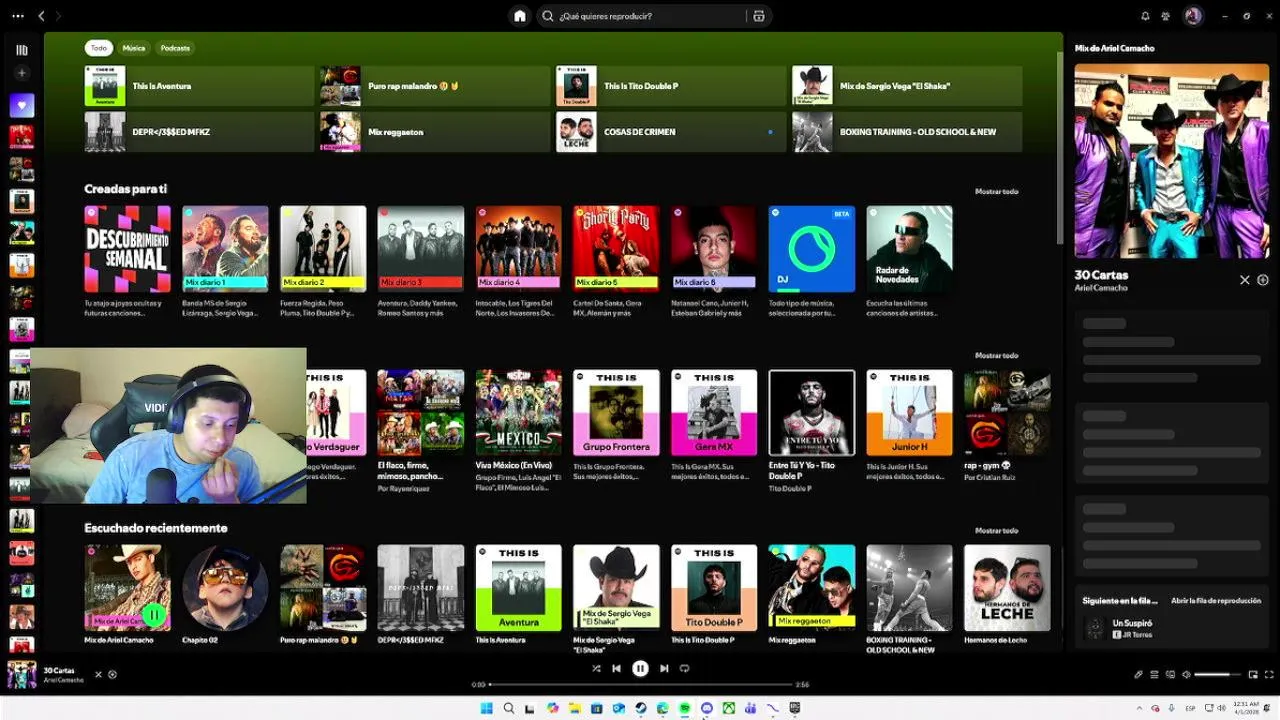Open Friend Activity icon in top bar

click(1166, 16)
